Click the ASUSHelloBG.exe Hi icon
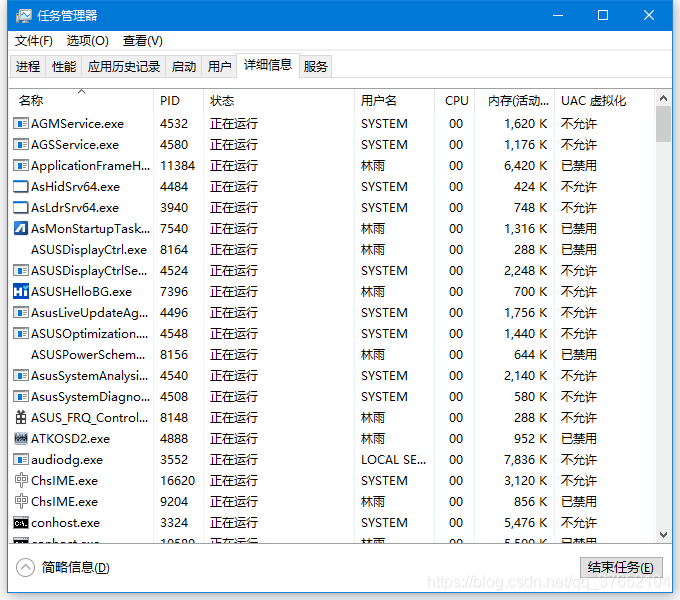The image size is (680, 600). click(x=21, y=291)
